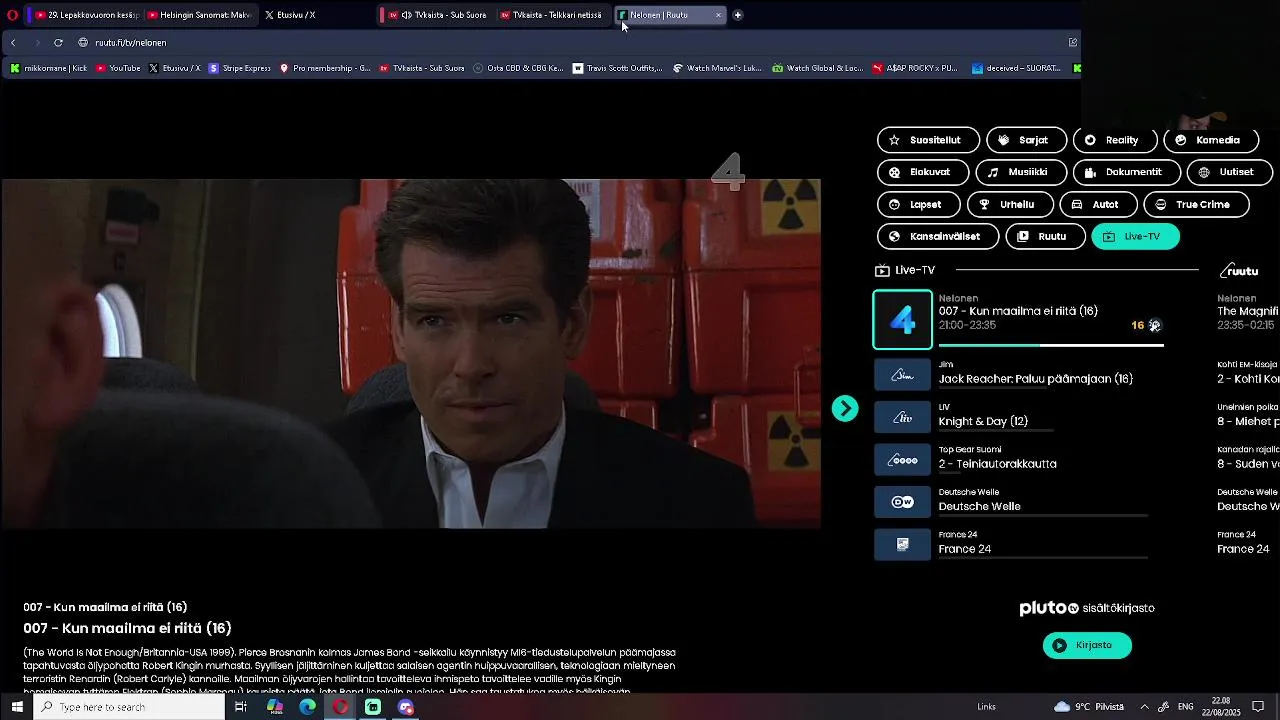This screenshot has width=1280, height=720.
Task: Open the Watch Marvel's bookmark
Action: click(x=717, y=68)
